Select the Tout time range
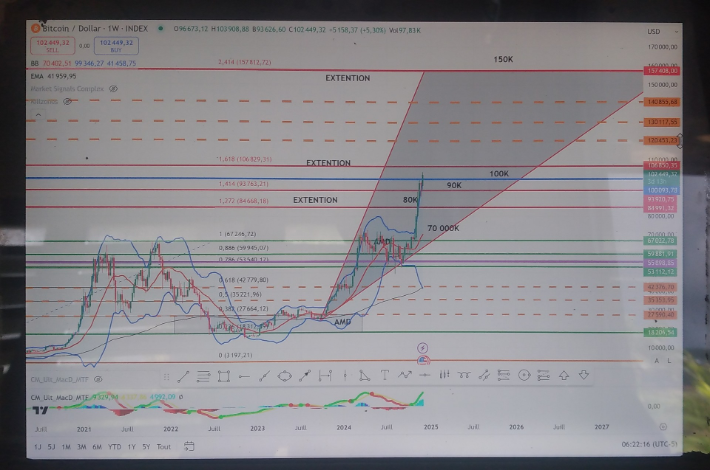Image resolution: width=710 pixels, height=470 pixels. pyautogui.click(x=164, y=447)
